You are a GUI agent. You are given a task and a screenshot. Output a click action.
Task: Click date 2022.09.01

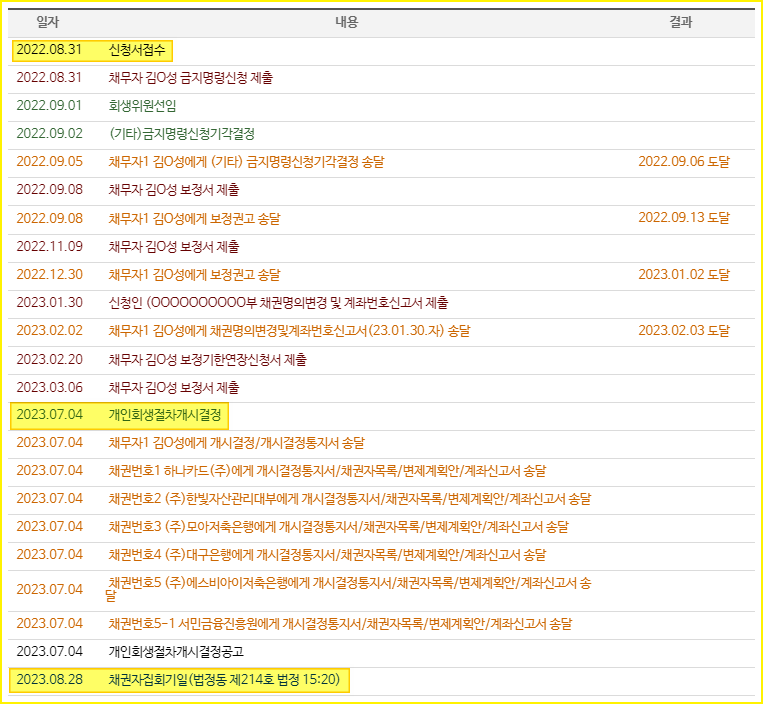click(49, 106)
